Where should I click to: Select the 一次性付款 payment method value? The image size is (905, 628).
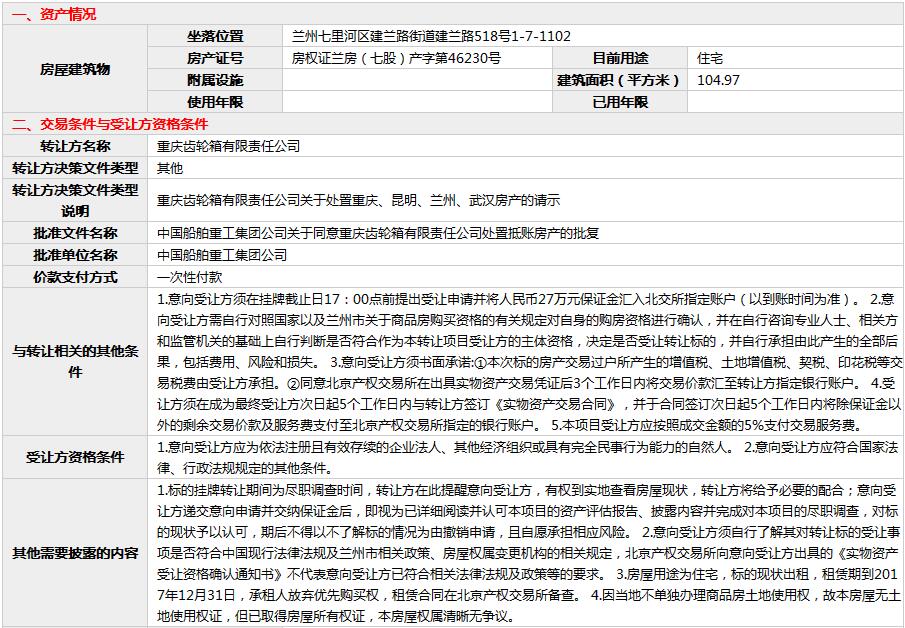point(190,277)
